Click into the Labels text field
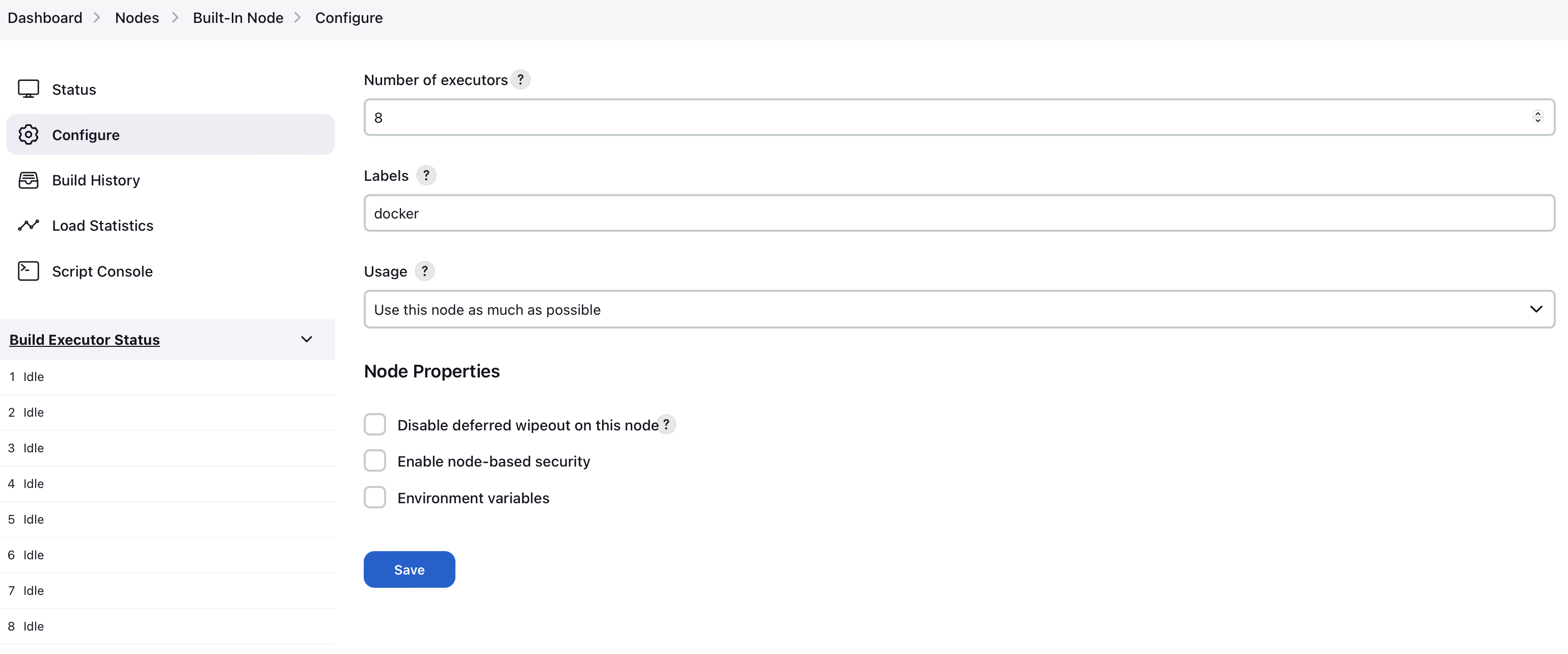Screen dimensions: 1568x654 pyautogui.click(x=959, y=213)
